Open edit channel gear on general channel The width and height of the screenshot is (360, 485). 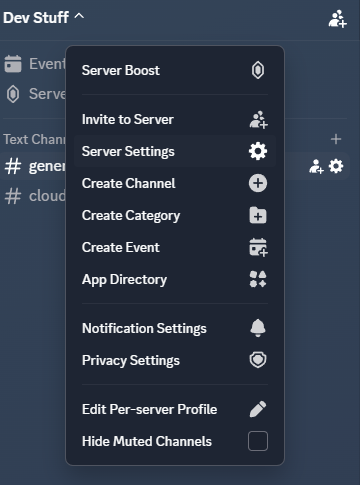point(336,166)
